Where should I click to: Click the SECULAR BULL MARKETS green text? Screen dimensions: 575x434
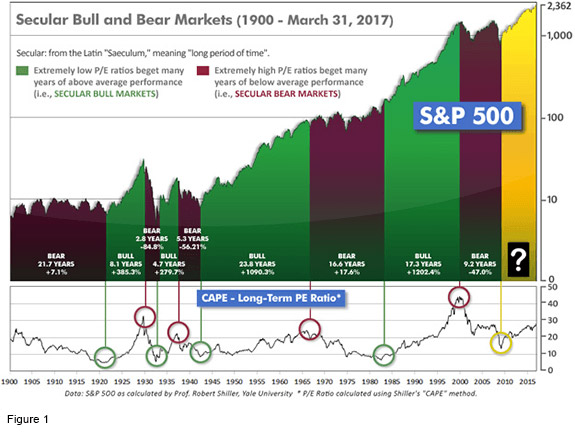105,94
